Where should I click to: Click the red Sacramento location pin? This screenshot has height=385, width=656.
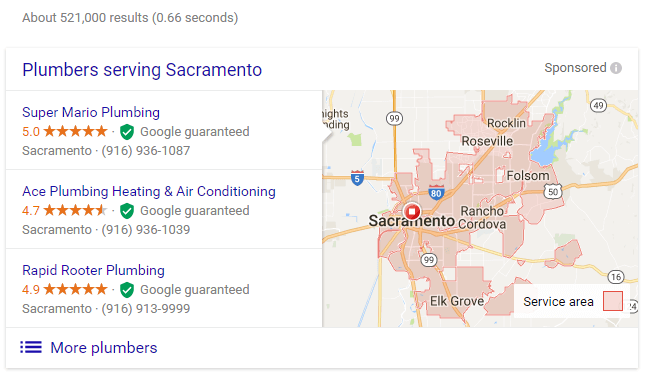[412, 212]
